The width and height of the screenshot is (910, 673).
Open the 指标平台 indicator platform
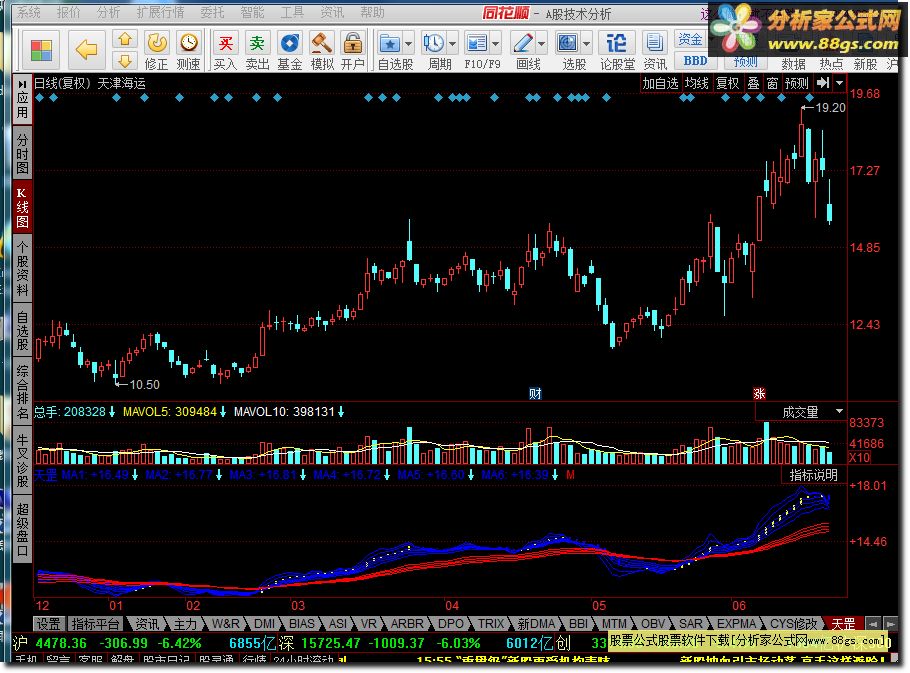(x=95, y=624)
